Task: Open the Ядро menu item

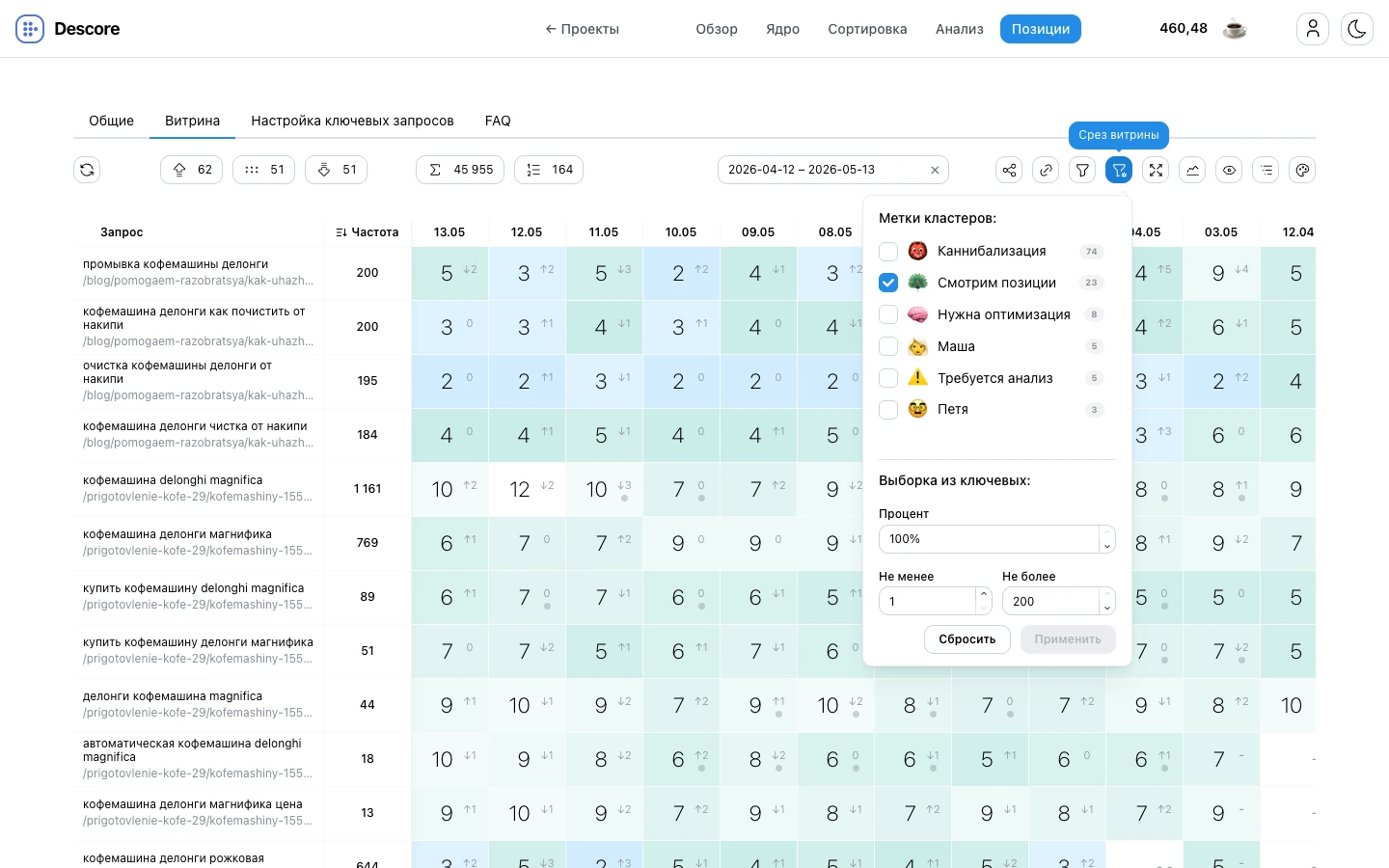Action: (783, 29)
